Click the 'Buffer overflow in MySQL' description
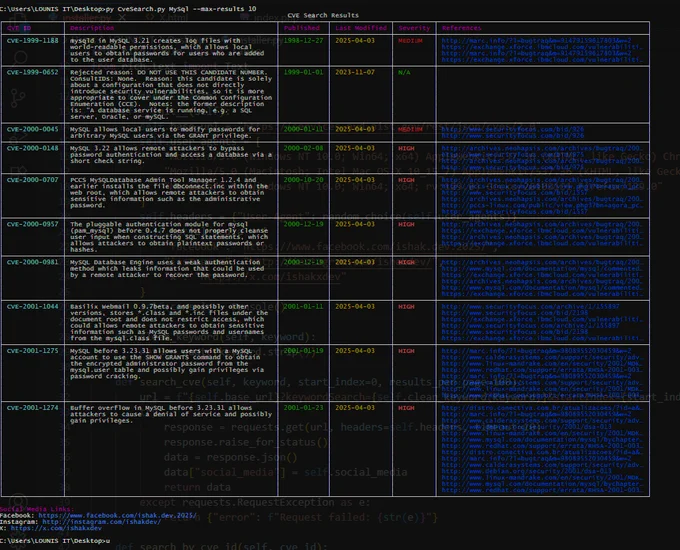Screen dimensions: 680x550 click(171, 414)
